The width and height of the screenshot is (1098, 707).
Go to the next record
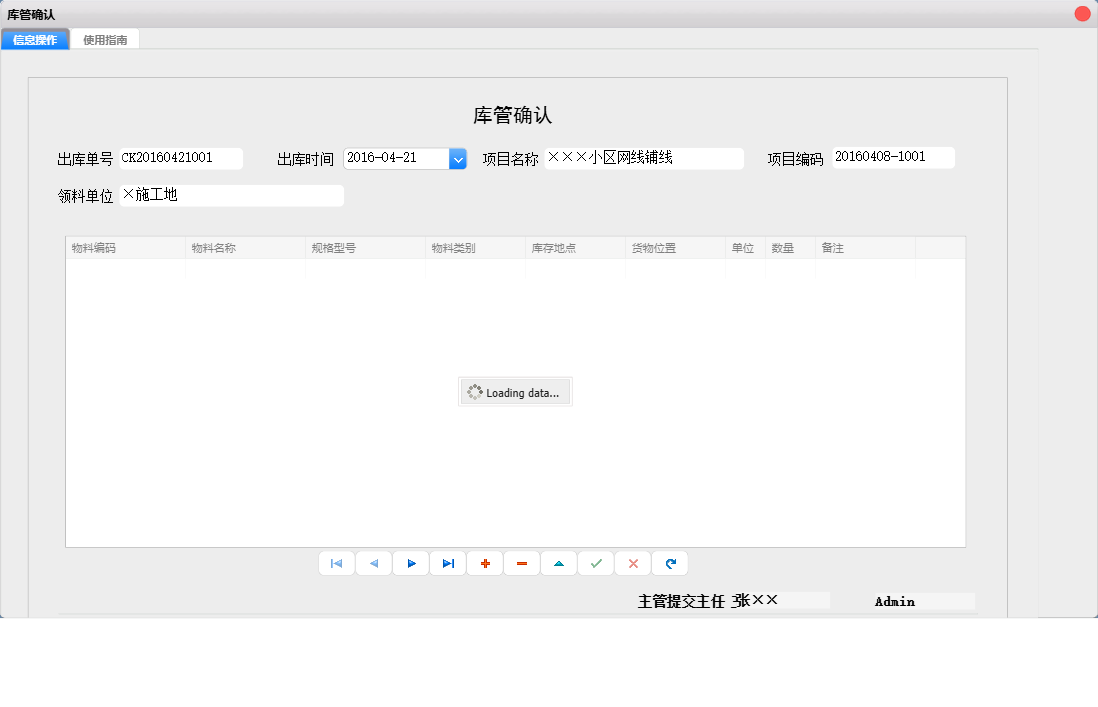point(410,563)
